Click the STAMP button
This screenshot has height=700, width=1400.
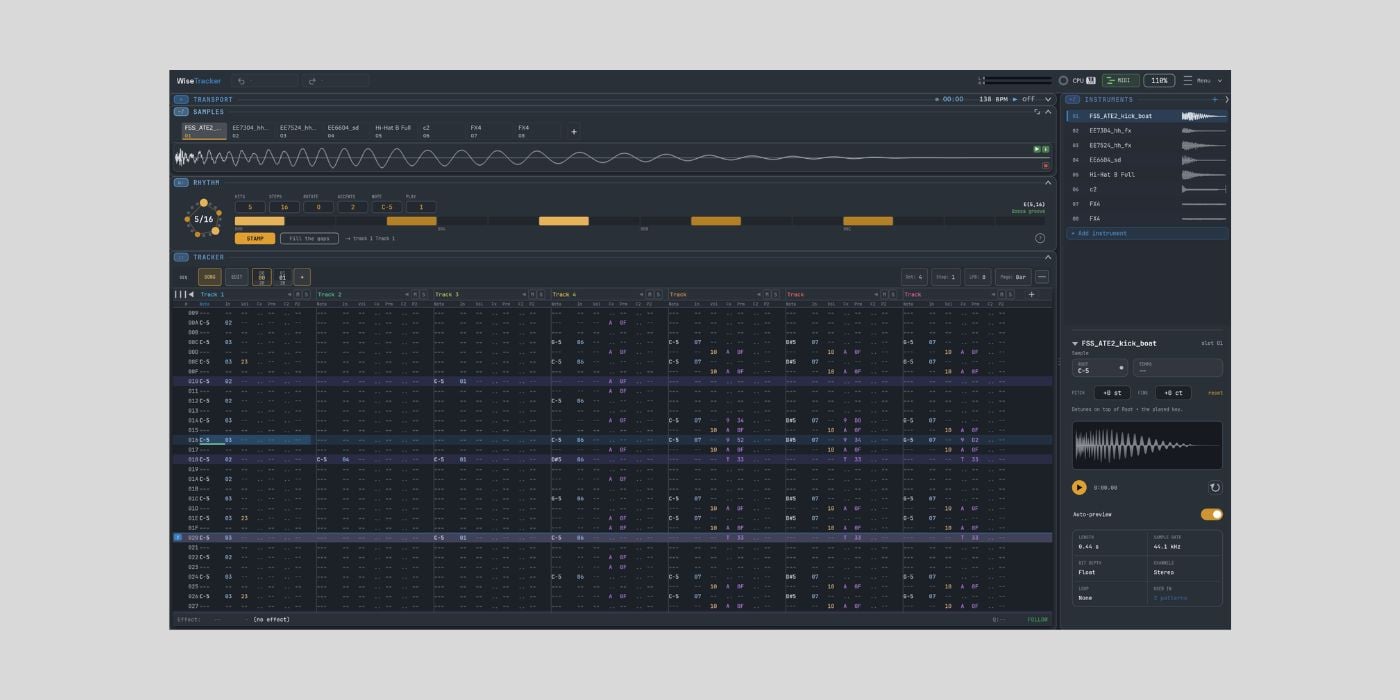255,239
